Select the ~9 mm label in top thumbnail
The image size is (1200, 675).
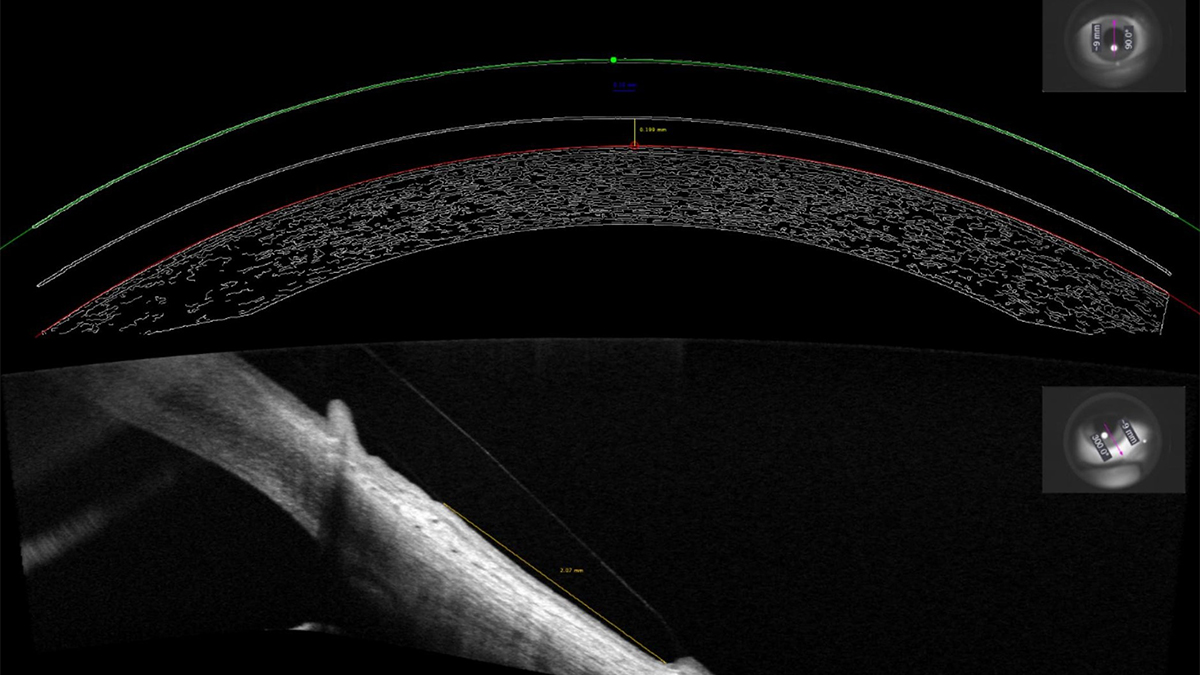point(1097,38)
